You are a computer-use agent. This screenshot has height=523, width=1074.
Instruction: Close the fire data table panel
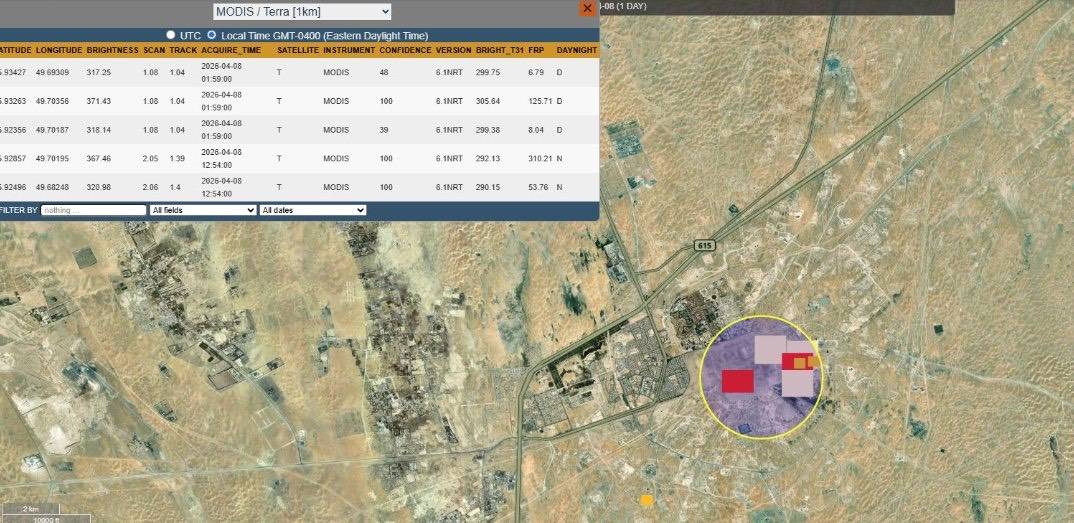tap(587, 8)
